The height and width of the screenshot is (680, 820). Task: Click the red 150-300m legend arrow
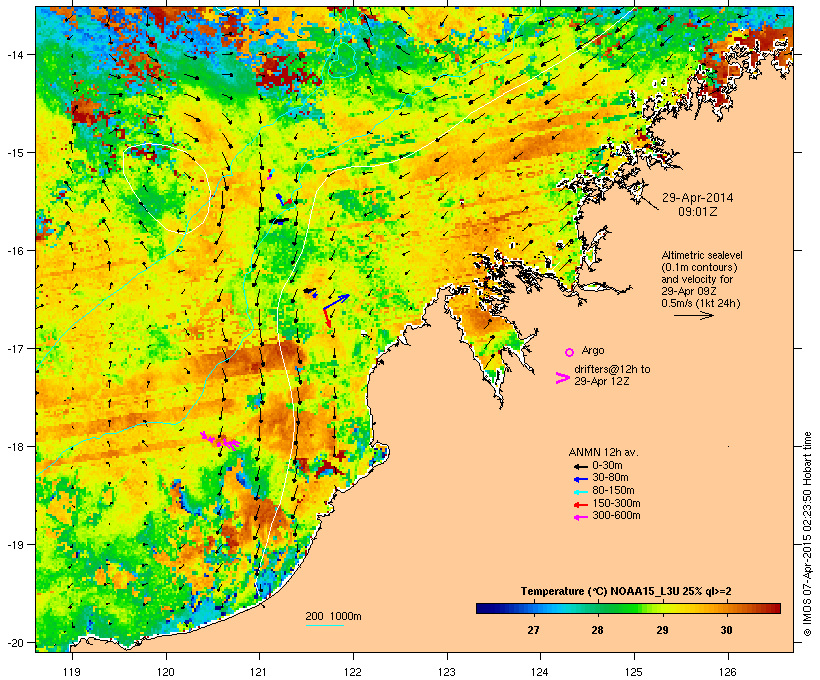click(x=580, y=505)
